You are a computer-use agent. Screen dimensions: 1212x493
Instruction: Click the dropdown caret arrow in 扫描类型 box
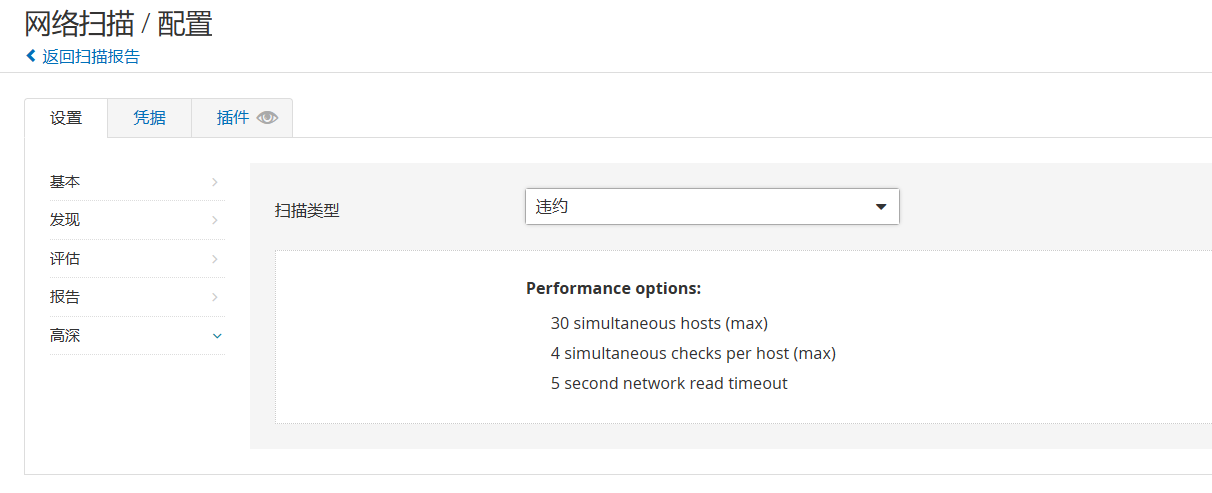(x=881, y=207)
